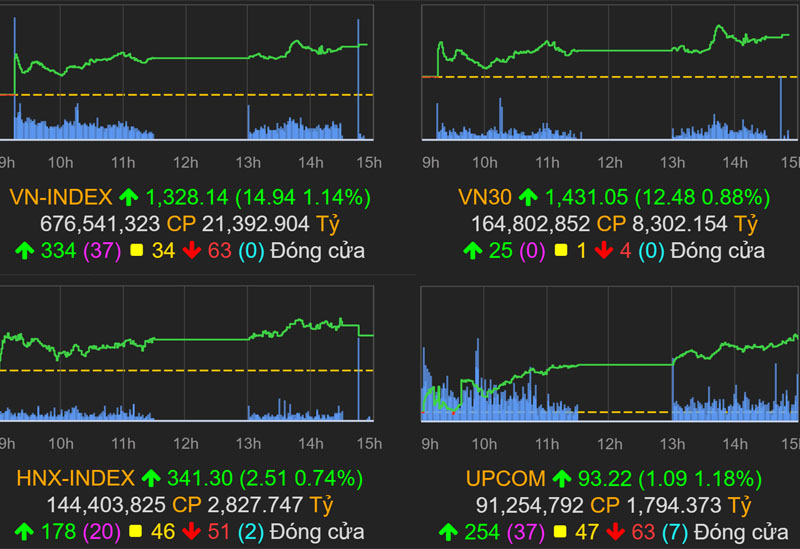
Task: Click the VN30 volume 164,802,852
Action: 531,224
